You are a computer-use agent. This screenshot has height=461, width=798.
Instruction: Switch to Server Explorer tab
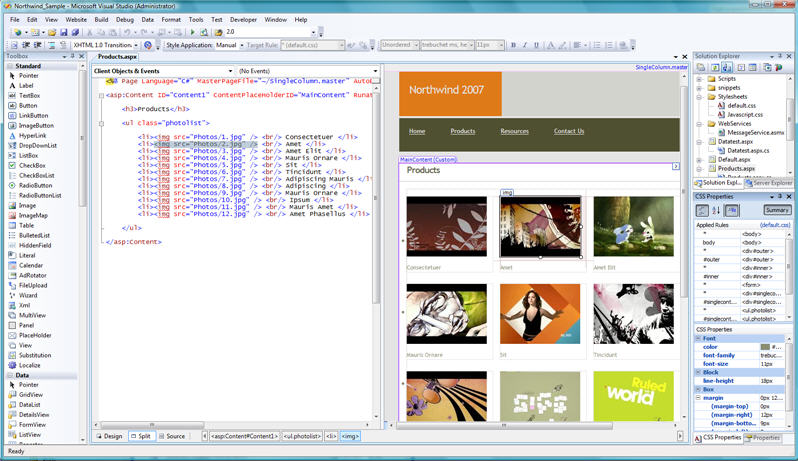(x=768, y=183)
